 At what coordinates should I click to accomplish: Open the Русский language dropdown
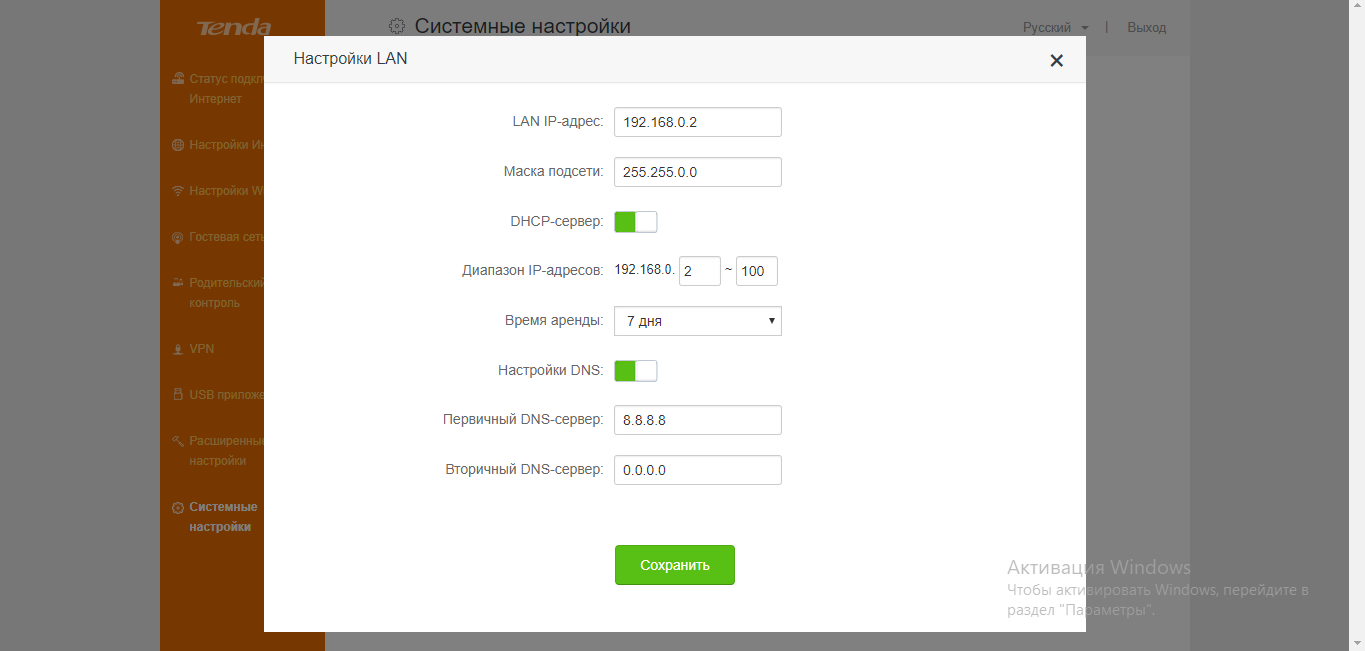tap(1055, 28)
